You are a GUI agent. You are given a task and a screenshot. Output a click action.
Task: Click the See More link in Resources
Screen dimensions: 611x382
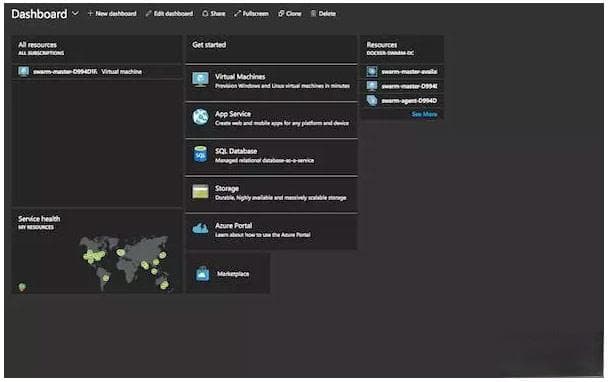tap(424, 114)
